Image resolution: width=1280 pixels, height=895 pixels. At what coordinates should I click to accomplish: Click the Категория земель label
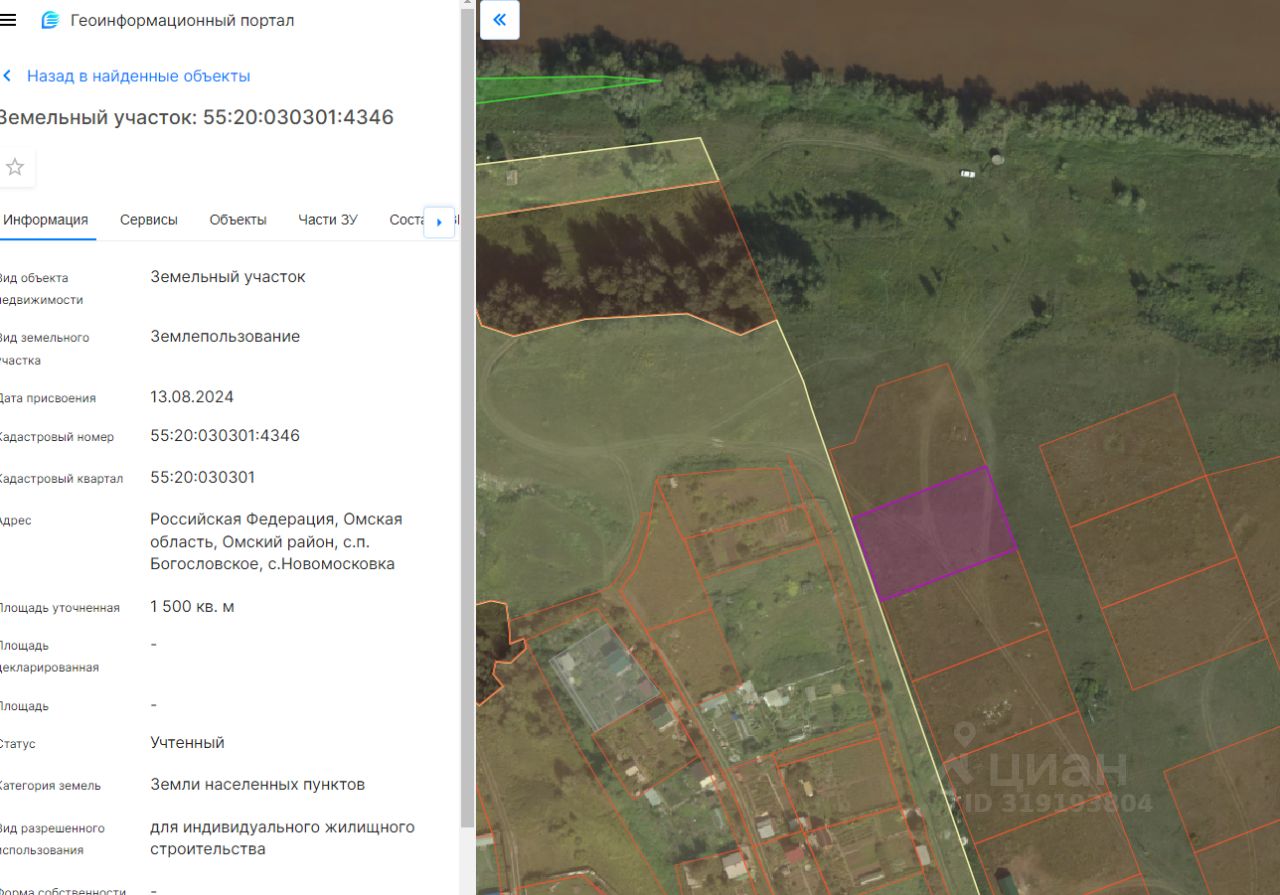[50, 786]
